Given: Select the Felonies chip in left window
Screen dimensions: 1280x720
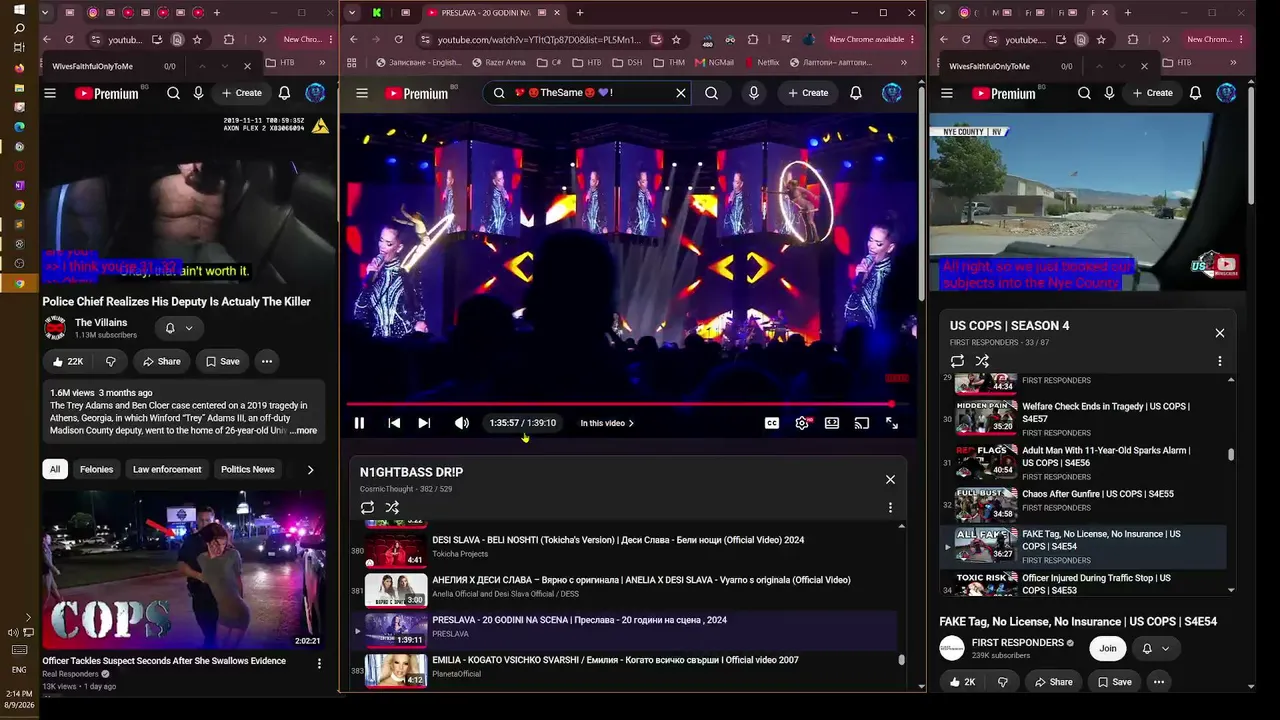Looking at the screenshot, I should tap(97, 469).
